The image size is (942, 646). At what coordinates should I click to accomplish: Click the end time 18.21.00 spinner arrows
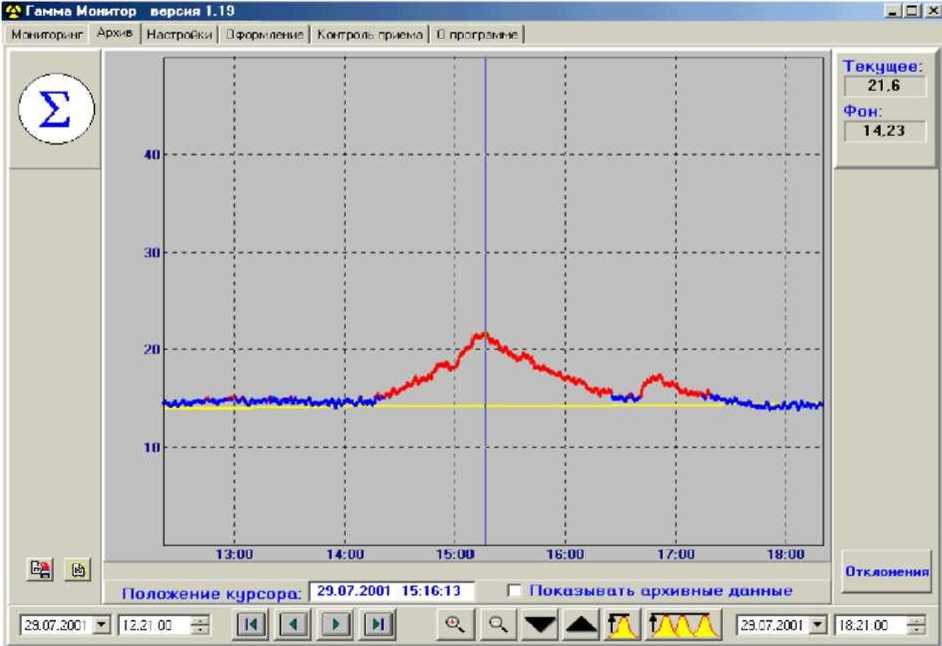916,625
